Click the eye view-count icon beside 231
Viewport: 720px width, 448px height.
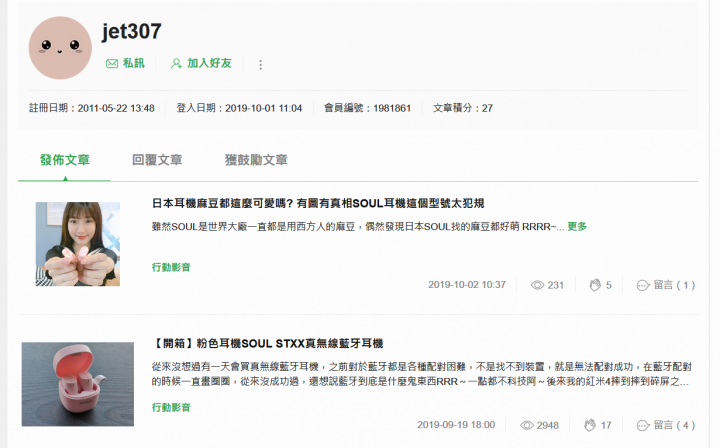click(537, 285)
